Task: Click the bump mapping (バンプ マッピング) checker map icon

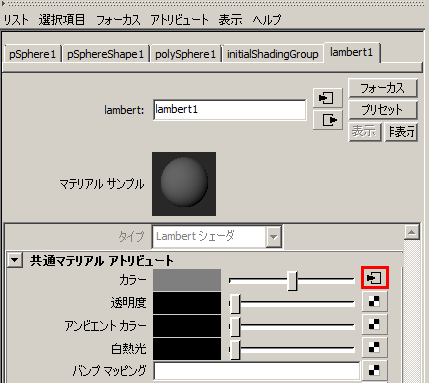Action: coord(375,370)
